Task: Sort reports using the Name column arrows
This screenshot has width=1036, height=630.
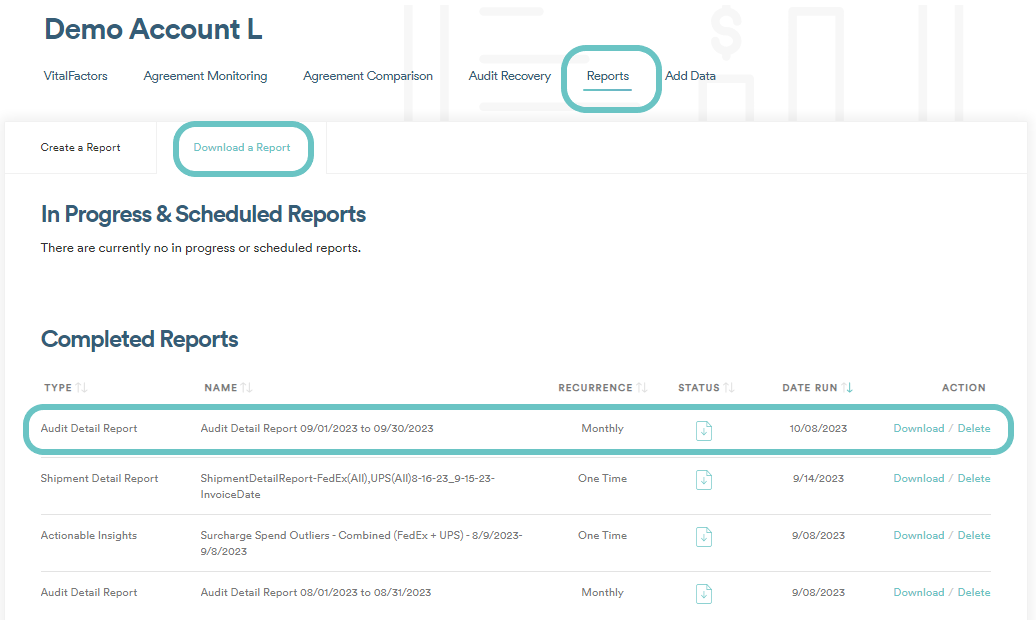Action: pyautogui.click(x=246, y=388)
